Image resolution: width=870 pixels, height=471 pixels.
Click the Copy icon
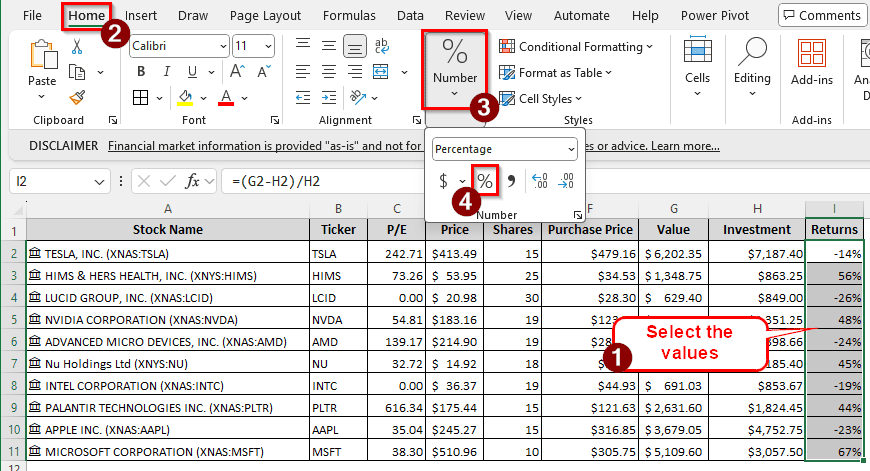(77, 72)
